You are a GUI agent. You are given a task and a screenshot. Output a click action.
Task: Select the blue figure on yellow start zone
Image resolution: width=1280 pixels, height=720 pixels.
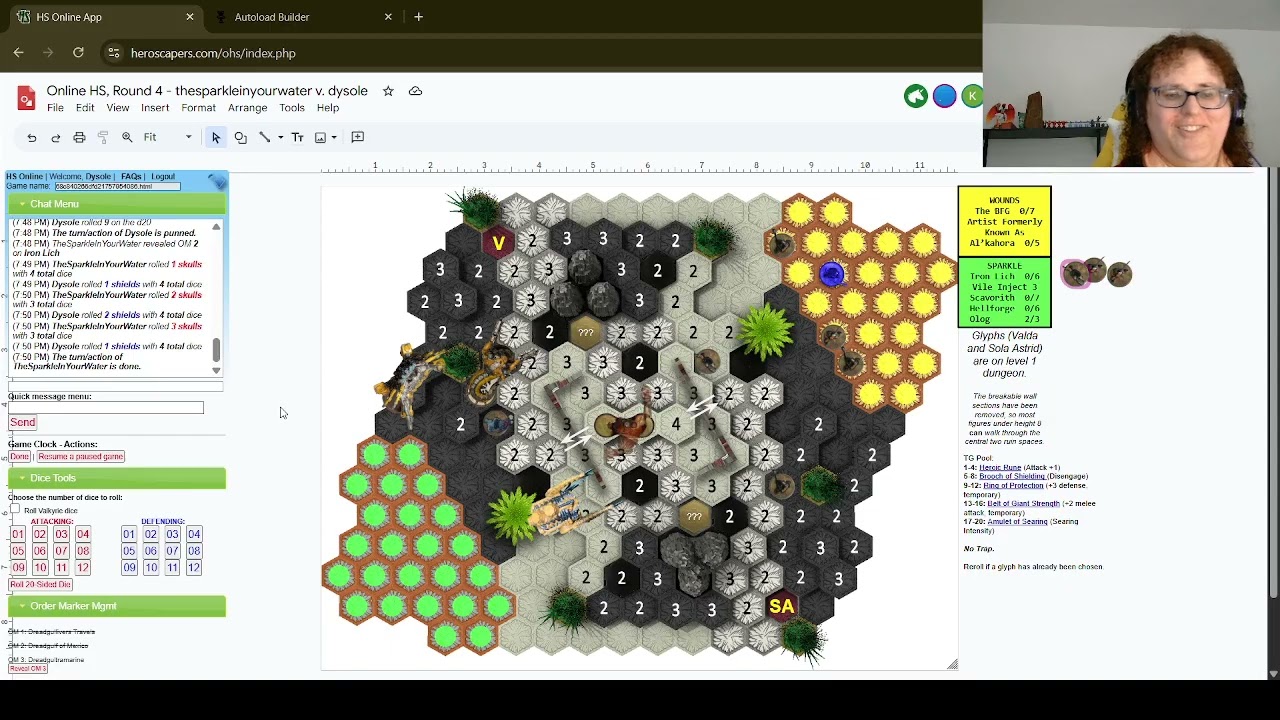[x=832, y=274]
